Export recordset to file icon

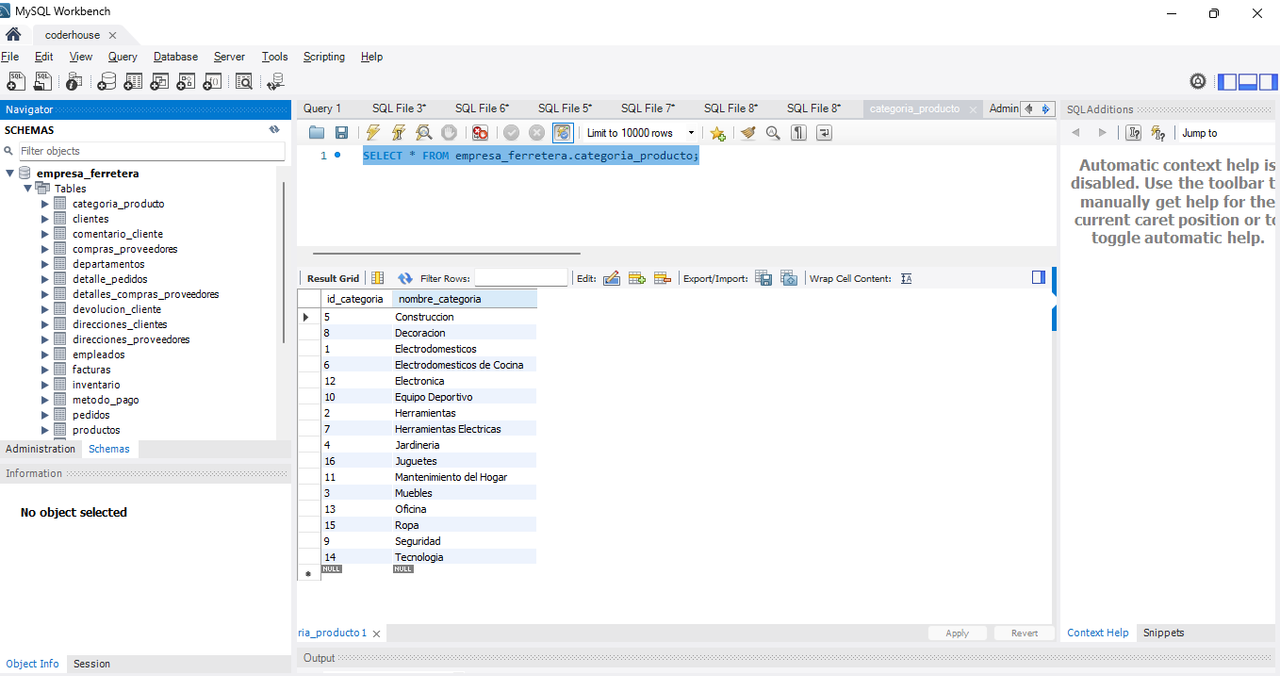(764, 278)
